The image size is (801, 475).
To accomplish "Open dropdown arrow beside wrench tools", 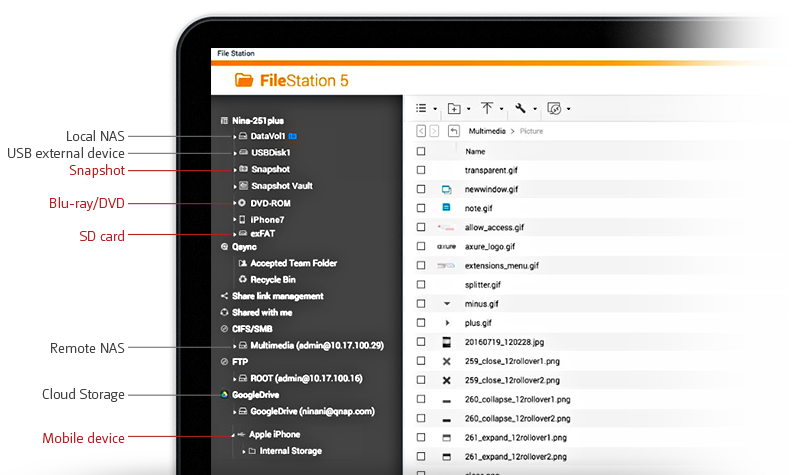I will pos(535,109).
